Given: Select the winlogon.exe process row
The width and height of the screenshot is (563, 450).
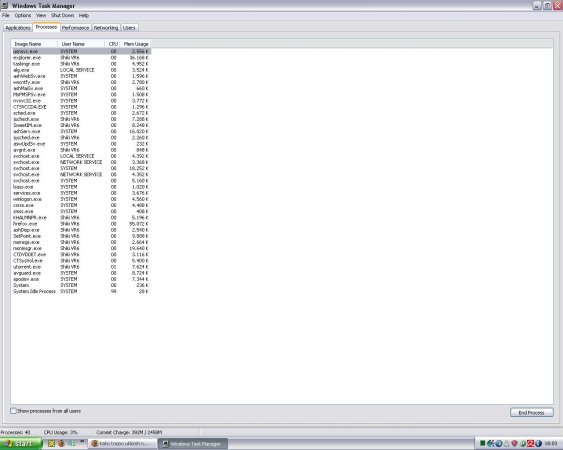Looking at the screenshot, I should [x=81, y=199].
